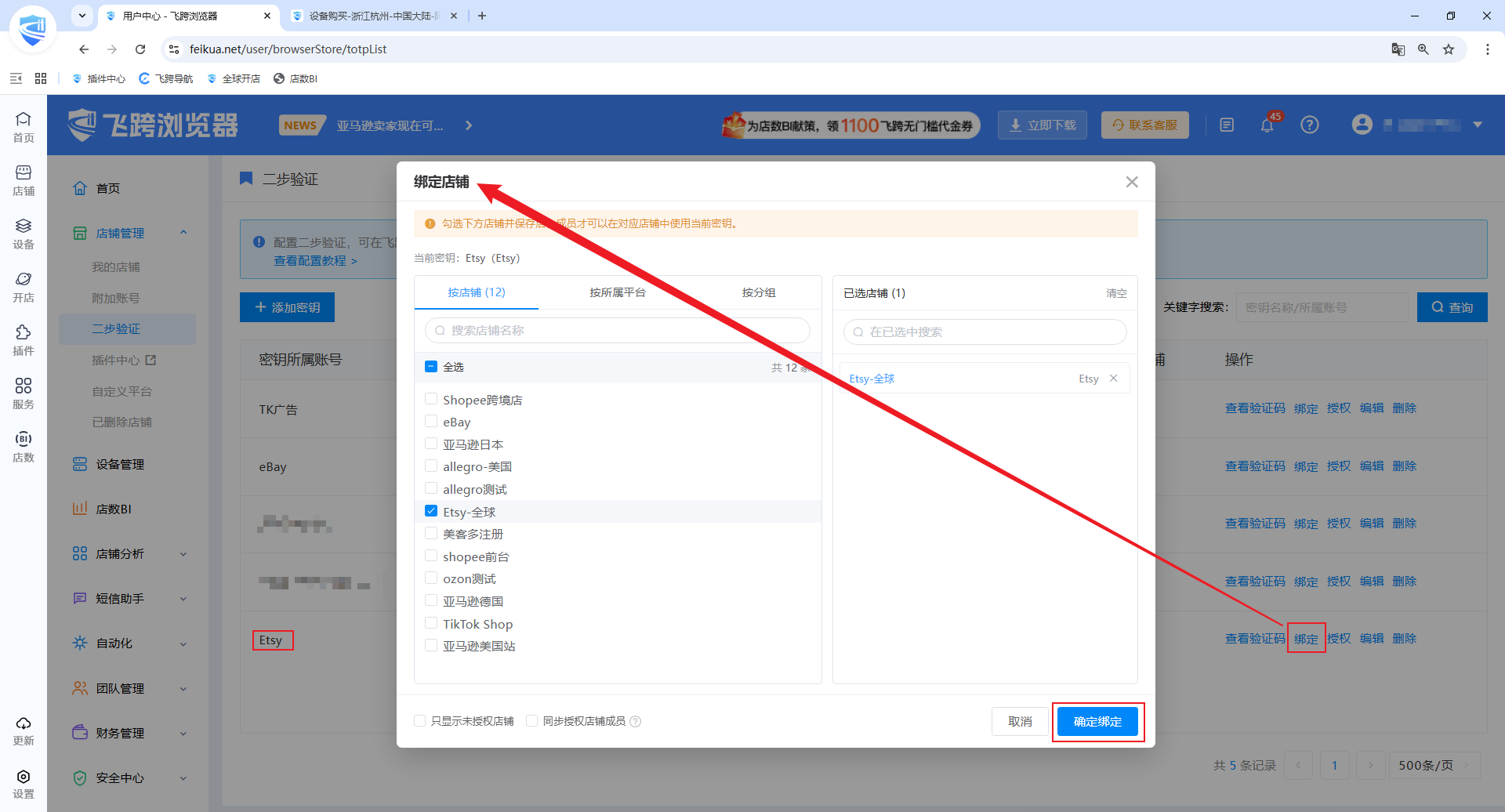
Task: Click the 更新 cloud icon in left rail
Action: 24,730
